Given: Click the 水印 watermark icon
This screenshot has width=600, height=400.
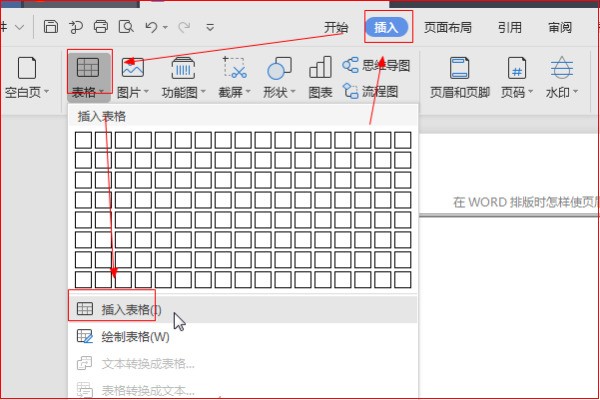Looking at the screenshot, I should (x=561, y=68).
